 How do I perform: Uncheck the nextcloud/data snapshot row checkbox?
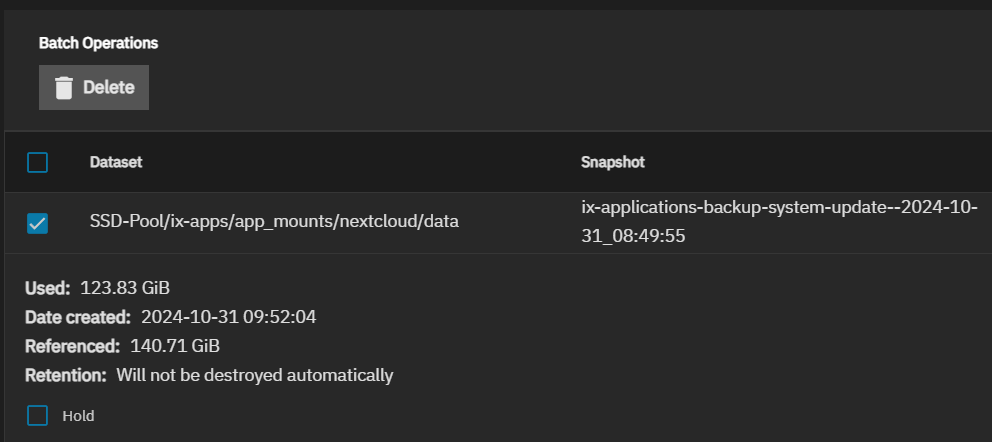[37, 223]
